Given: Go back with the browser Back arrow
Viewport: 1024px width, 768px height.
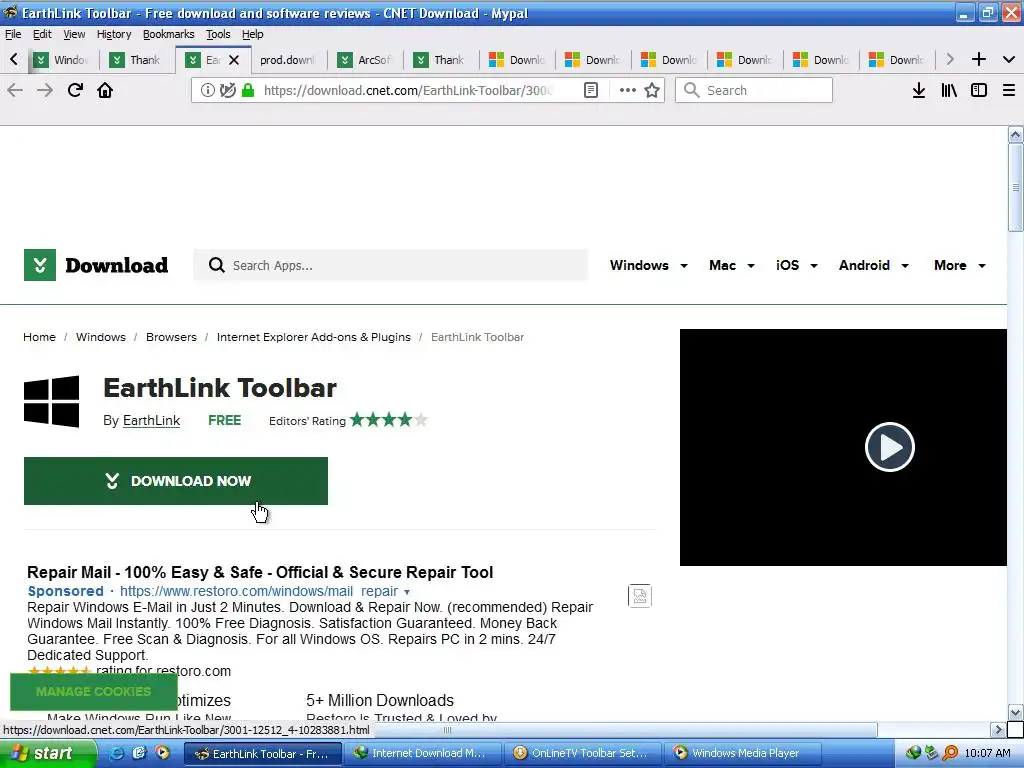Looking at the screenshot, I should coord(15,90).
